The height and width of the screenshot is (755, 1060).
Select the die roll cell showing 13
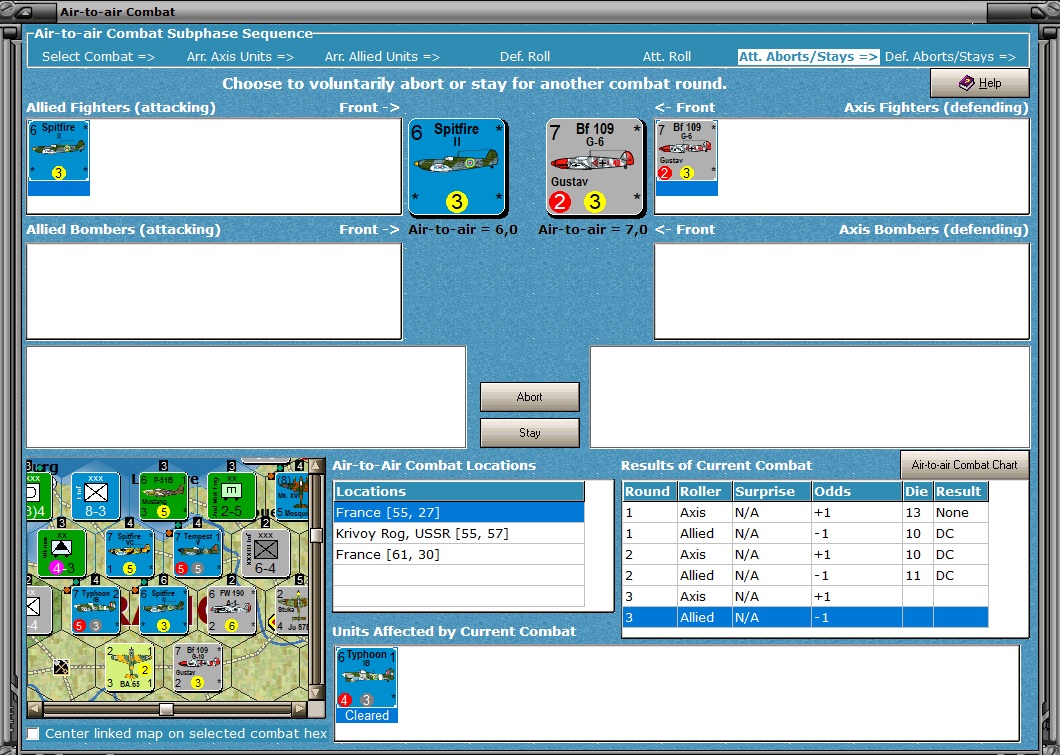coord(917,512)
